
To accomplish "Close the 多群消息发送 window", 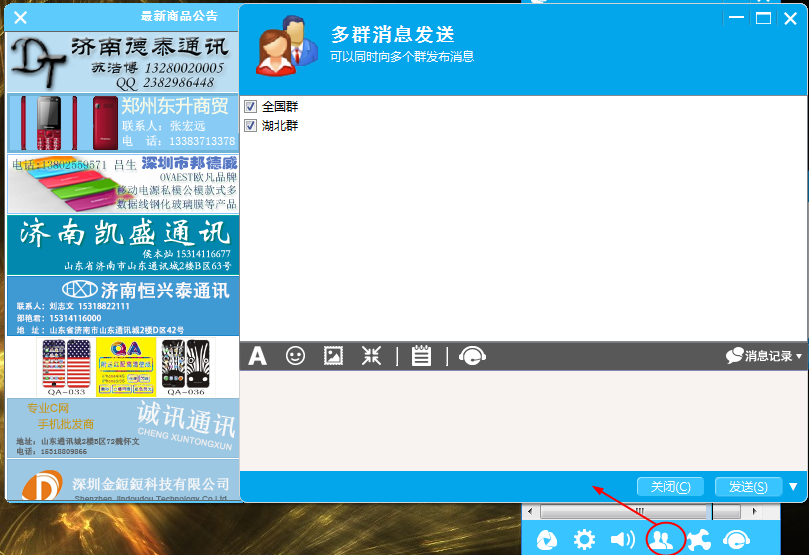I will click(x=790, y=19).
